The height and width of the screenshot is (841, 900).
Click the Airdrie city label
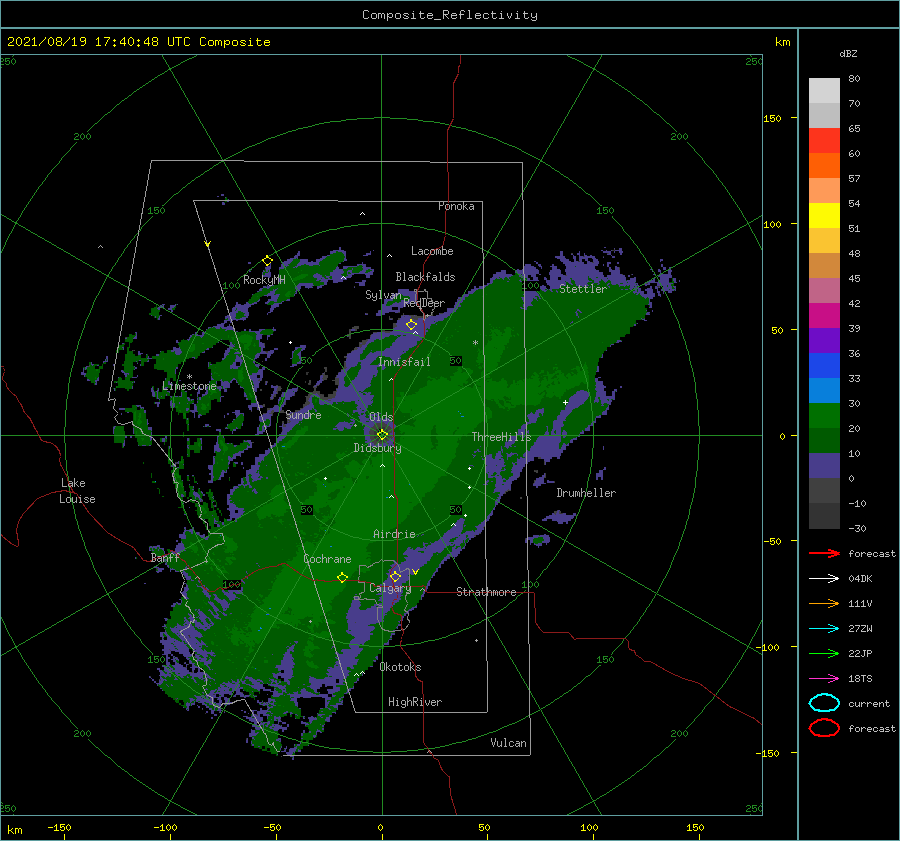pyautogui.click(x=394, y=534)
